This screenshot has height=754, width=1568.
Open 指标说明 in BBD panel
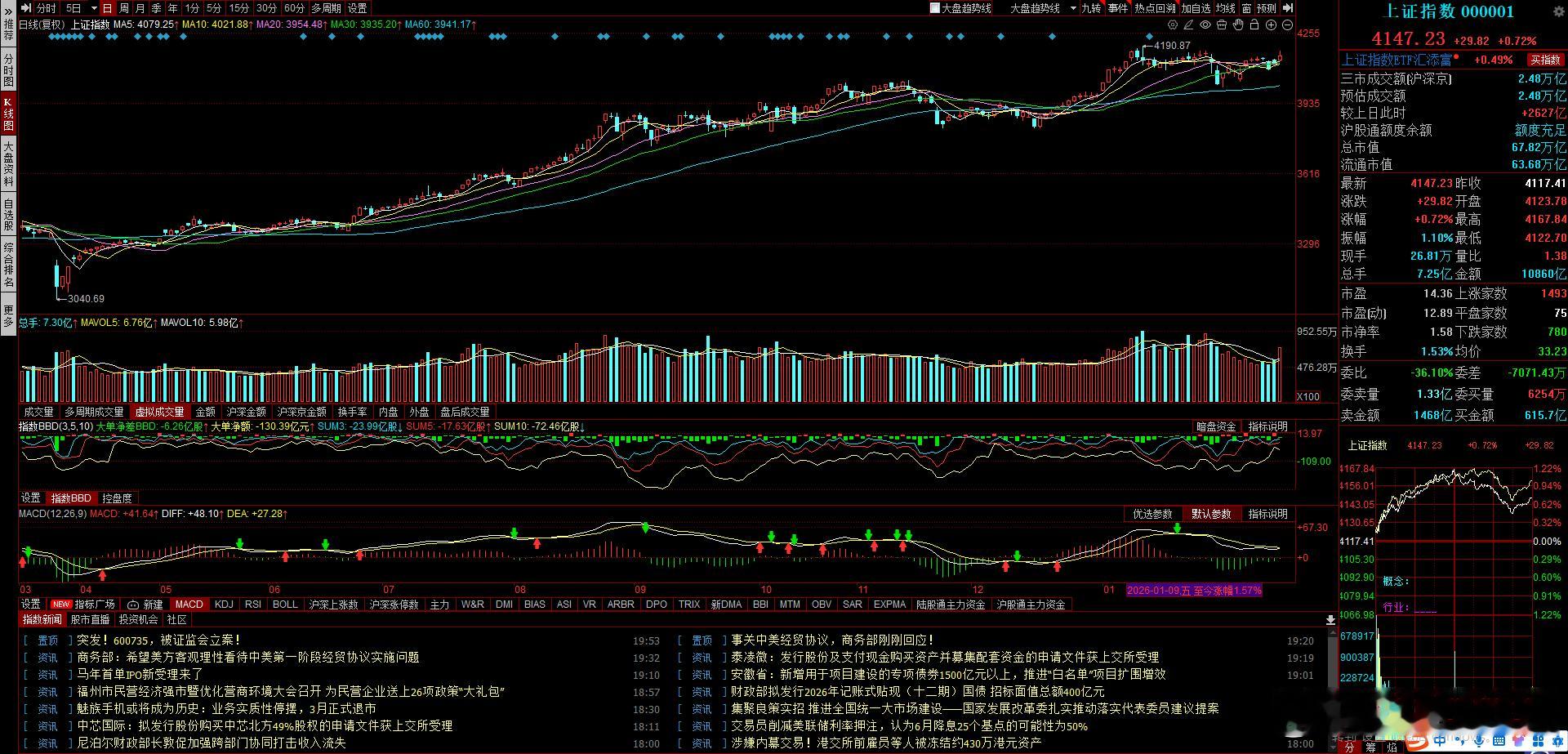coord(1267,426)
